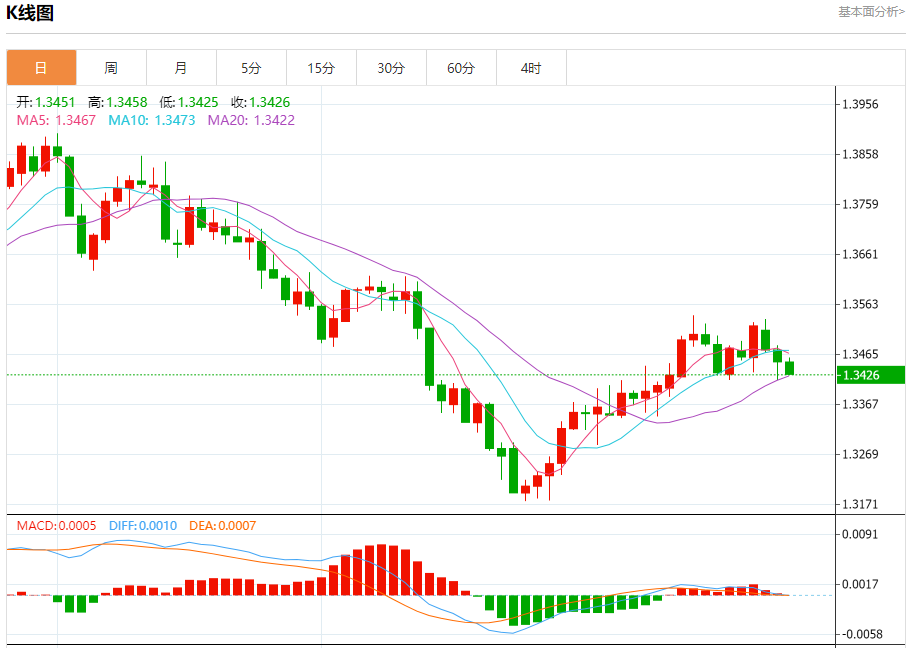Click the MA20: 1.3422 indicator label
The width and height of the screenshot is (911, 648).
[x=251, y=120]
